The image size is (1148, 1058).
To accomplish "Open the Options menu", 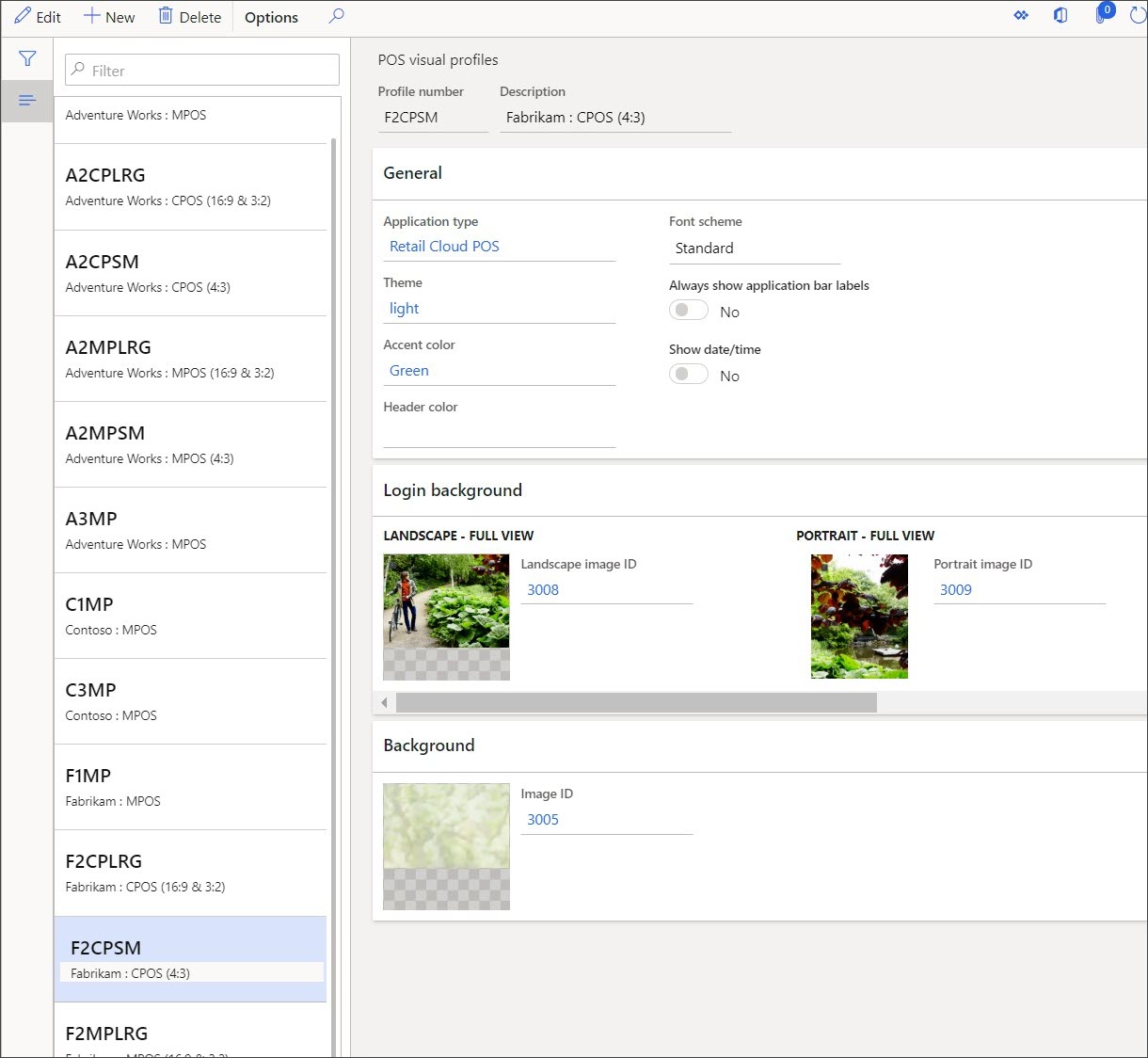I will pos(271,17).
